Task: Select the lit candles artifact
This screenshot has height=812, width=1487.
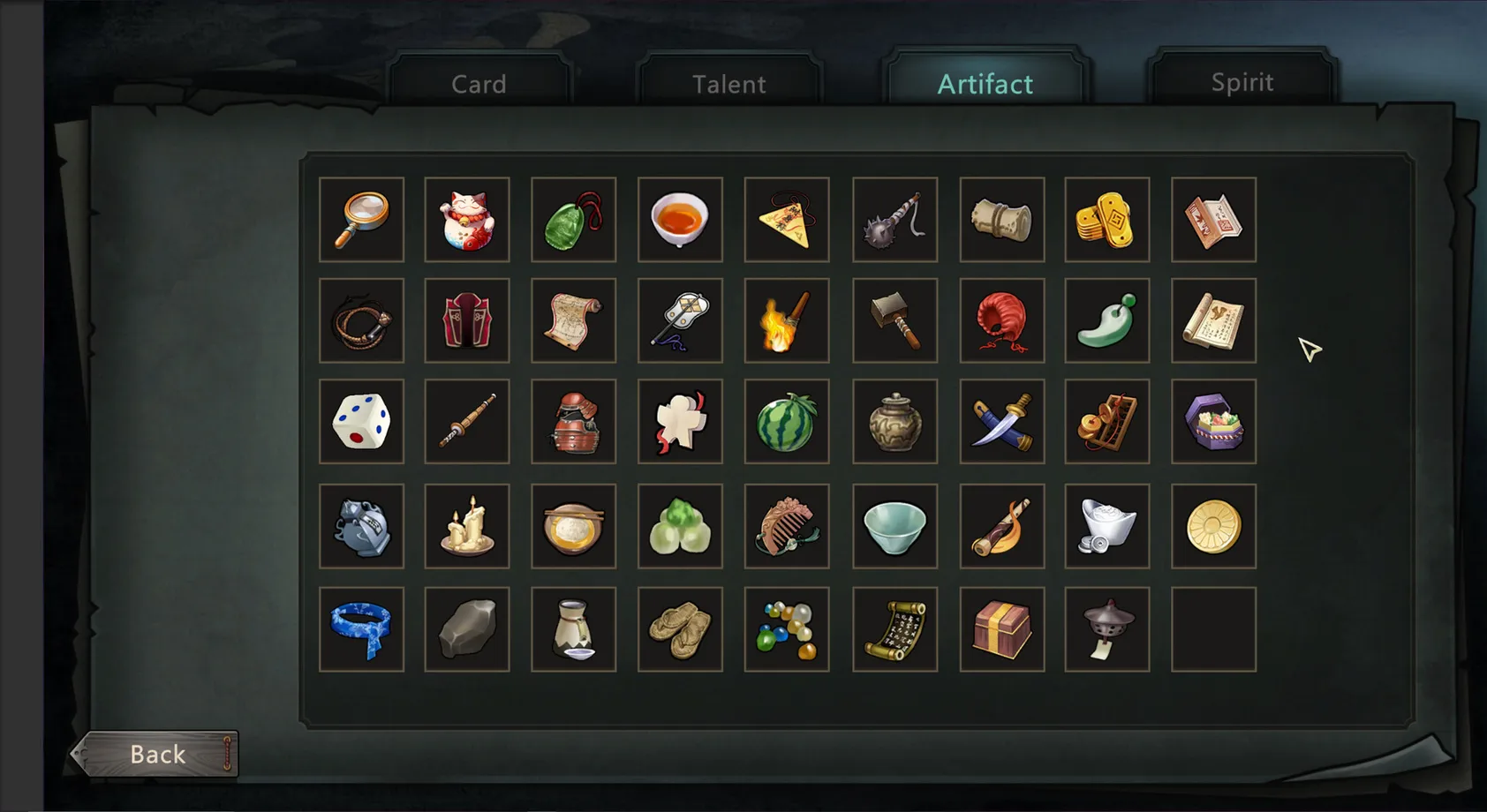Action: 467,526
